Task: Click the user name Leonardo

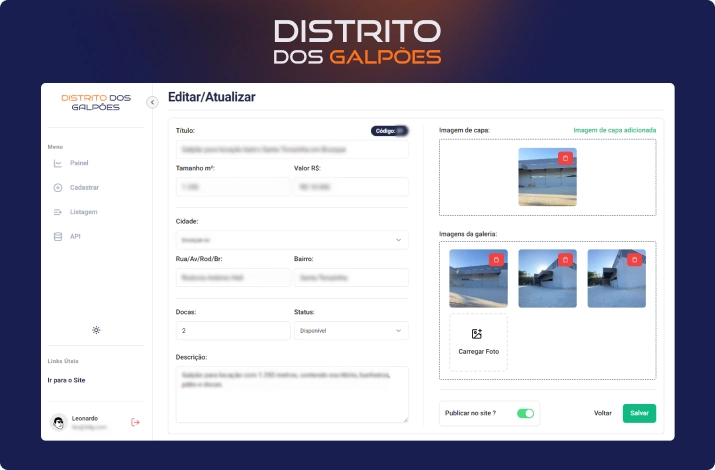Action: click(85, 418)
